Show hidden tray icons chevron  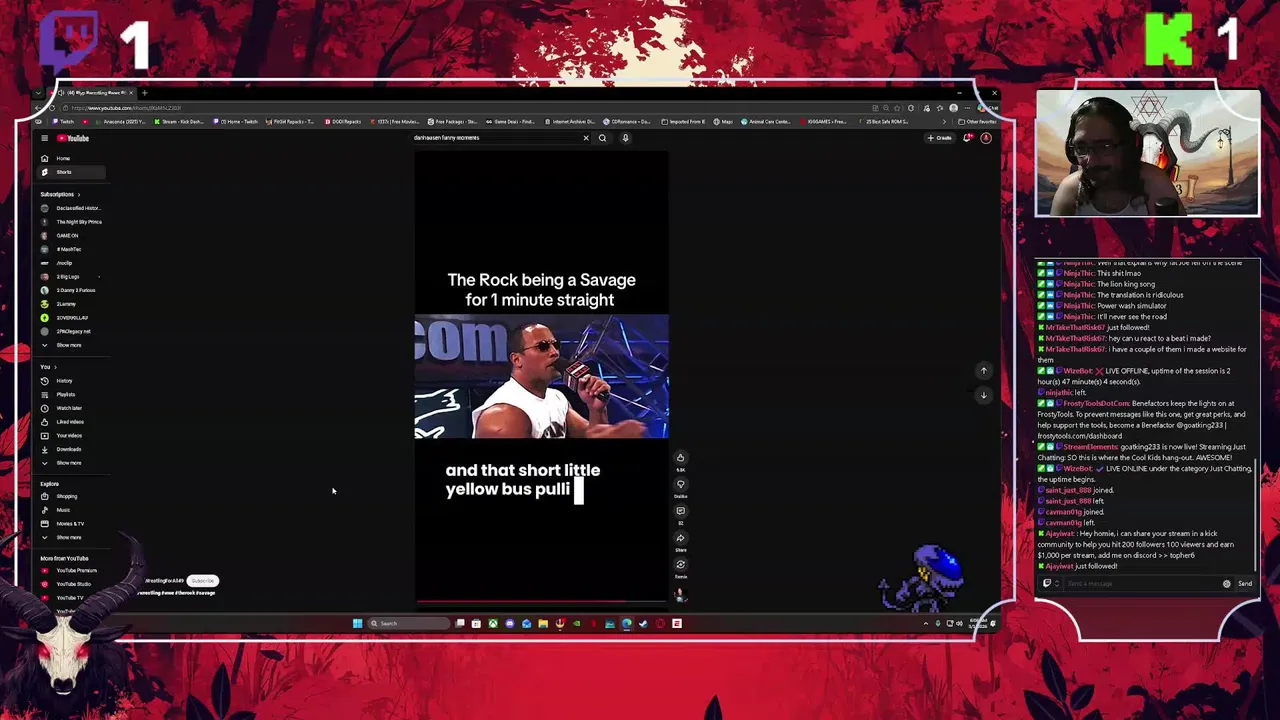[x=925, y=624]
